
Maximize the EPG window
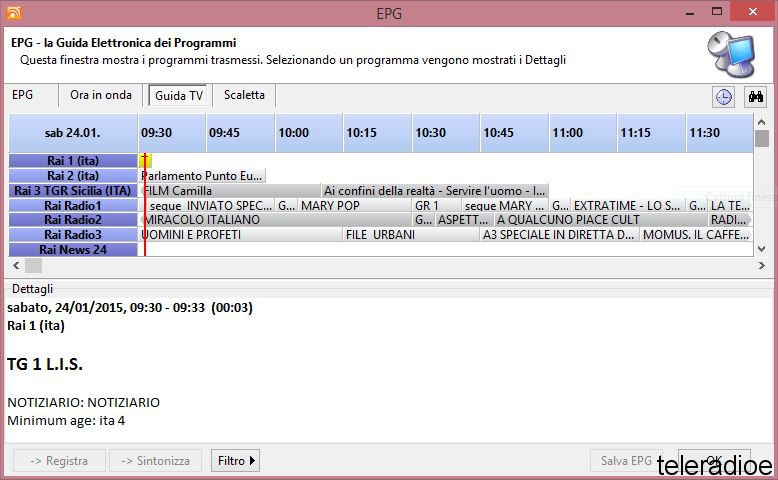point(716,12)
